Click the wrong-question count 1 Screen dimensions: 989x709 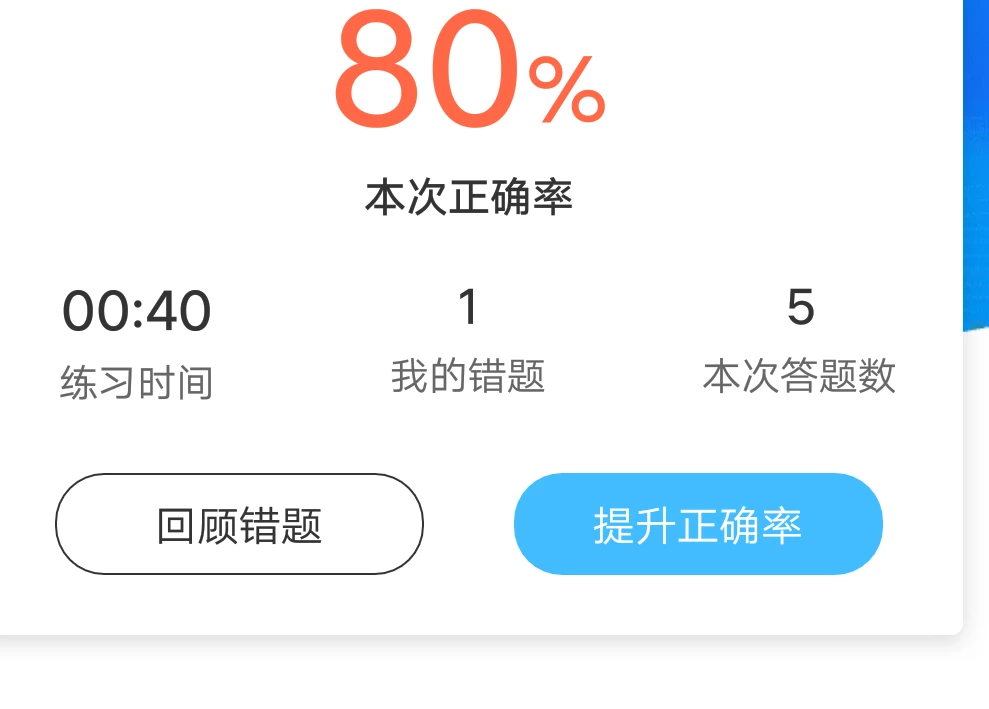(x=467, y=307)
